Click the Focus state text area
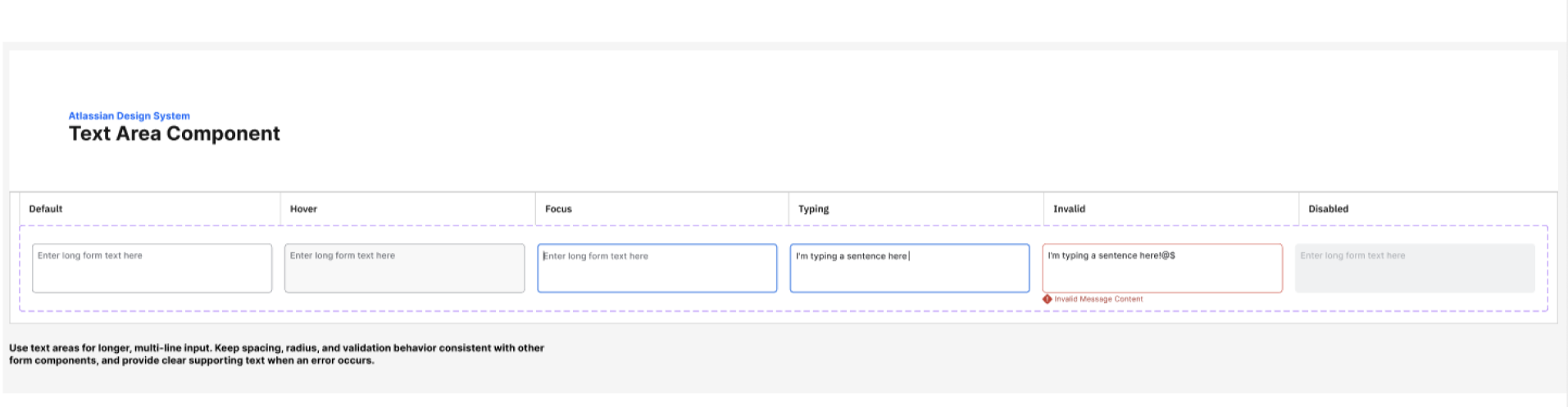This screenshot has height=407, width=1568. click(657, 268)
